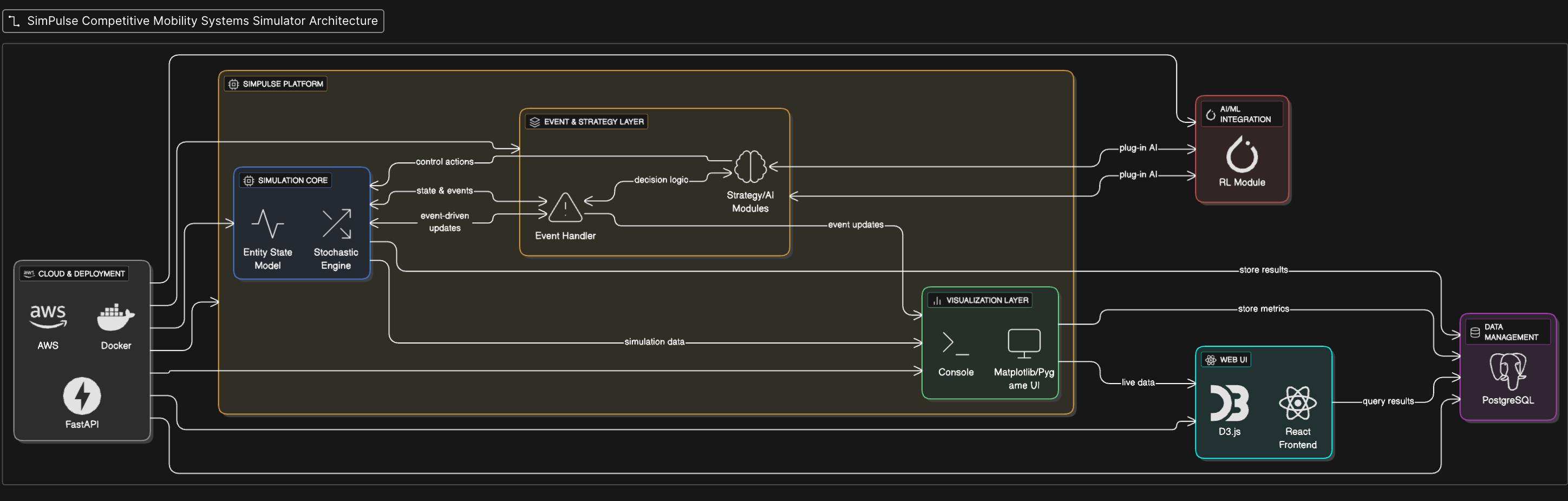
Task: Select the 'Strategy/AI Modules' node caption
Action: coord(750,202)
